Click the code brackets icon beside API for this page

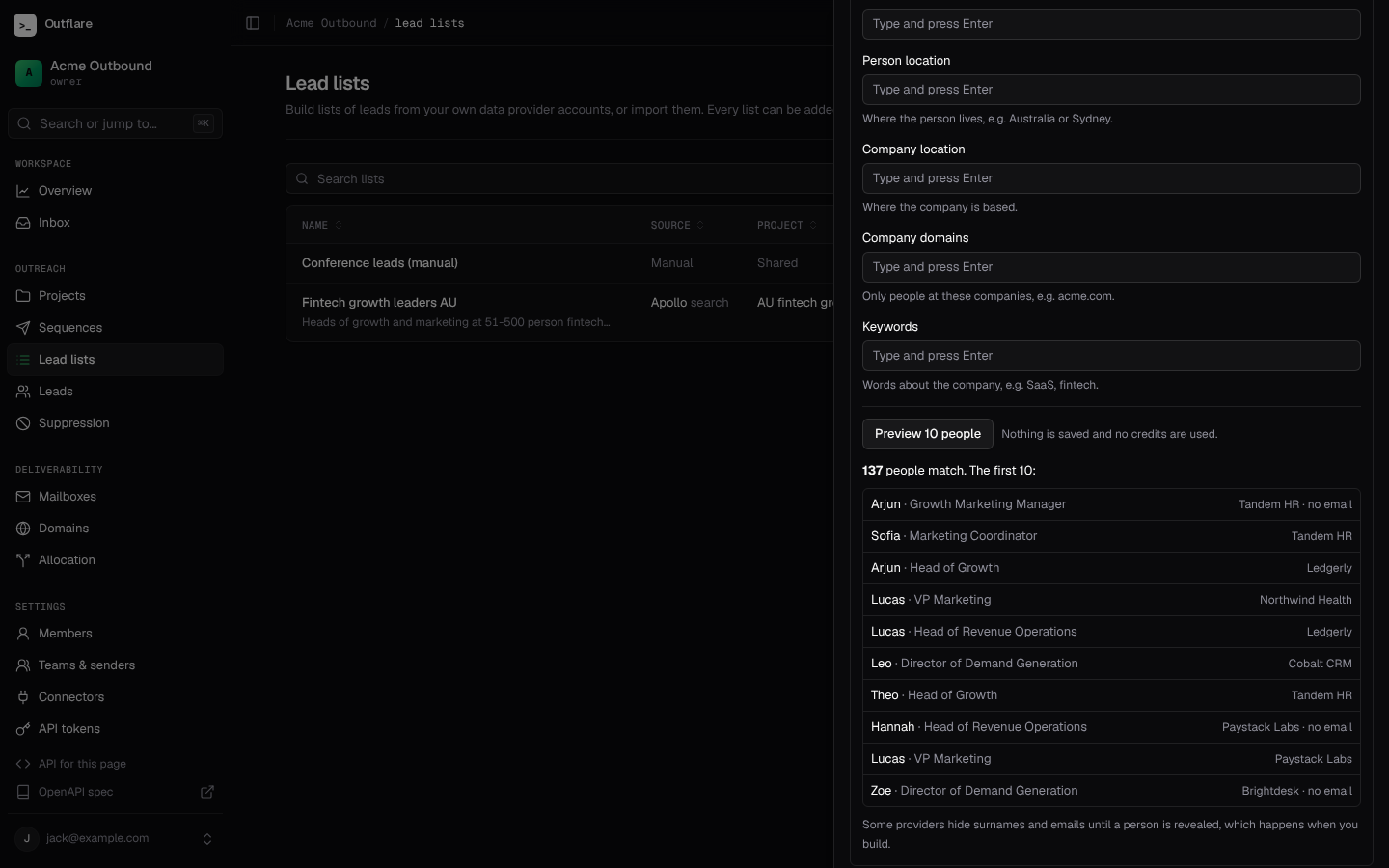click(x=23, y=764)
